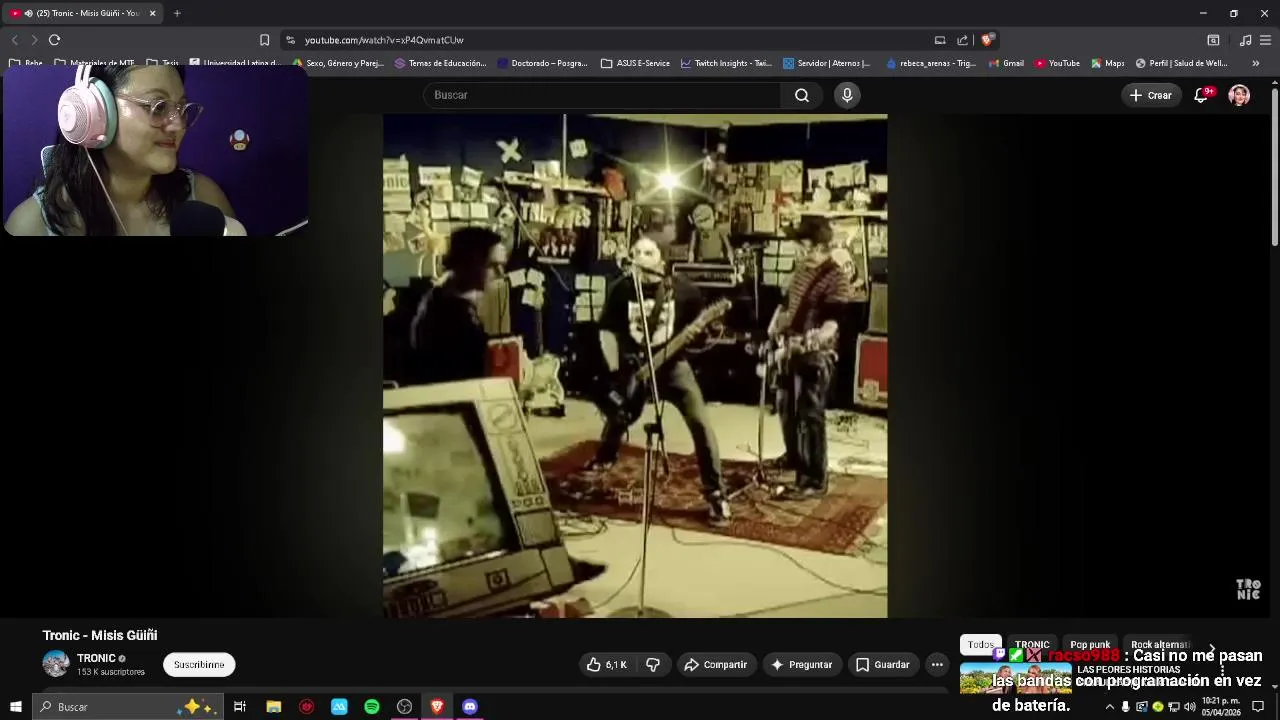1280x720 pixels.
Task: Go forward with the browser forward arrow
Action: [34, 40]
